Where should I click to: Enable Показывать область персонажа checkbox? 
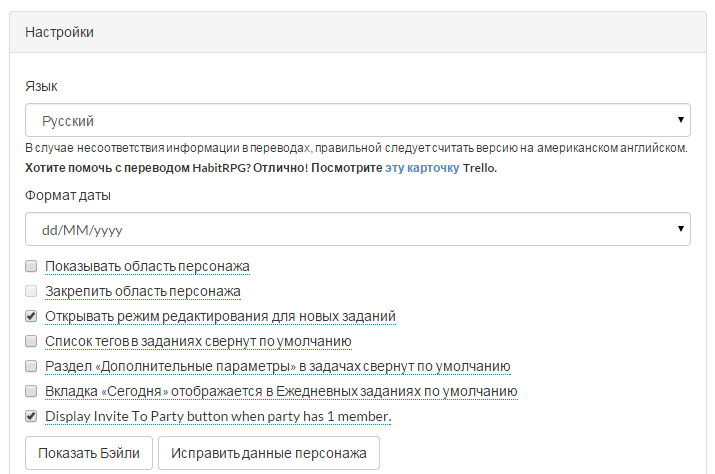pos(31,267)
